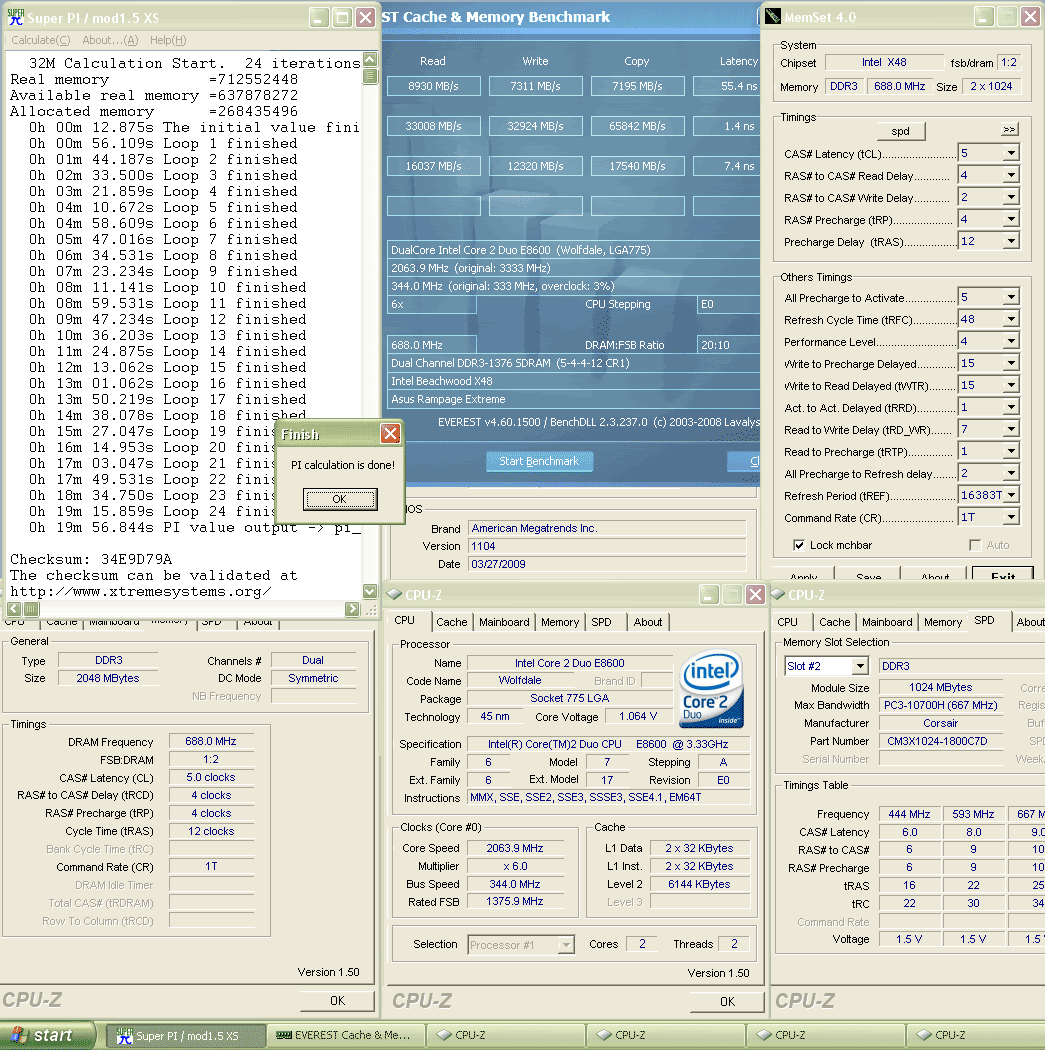Click Manufacturer Corsair value in SPD tab

[x=941, y=723]
